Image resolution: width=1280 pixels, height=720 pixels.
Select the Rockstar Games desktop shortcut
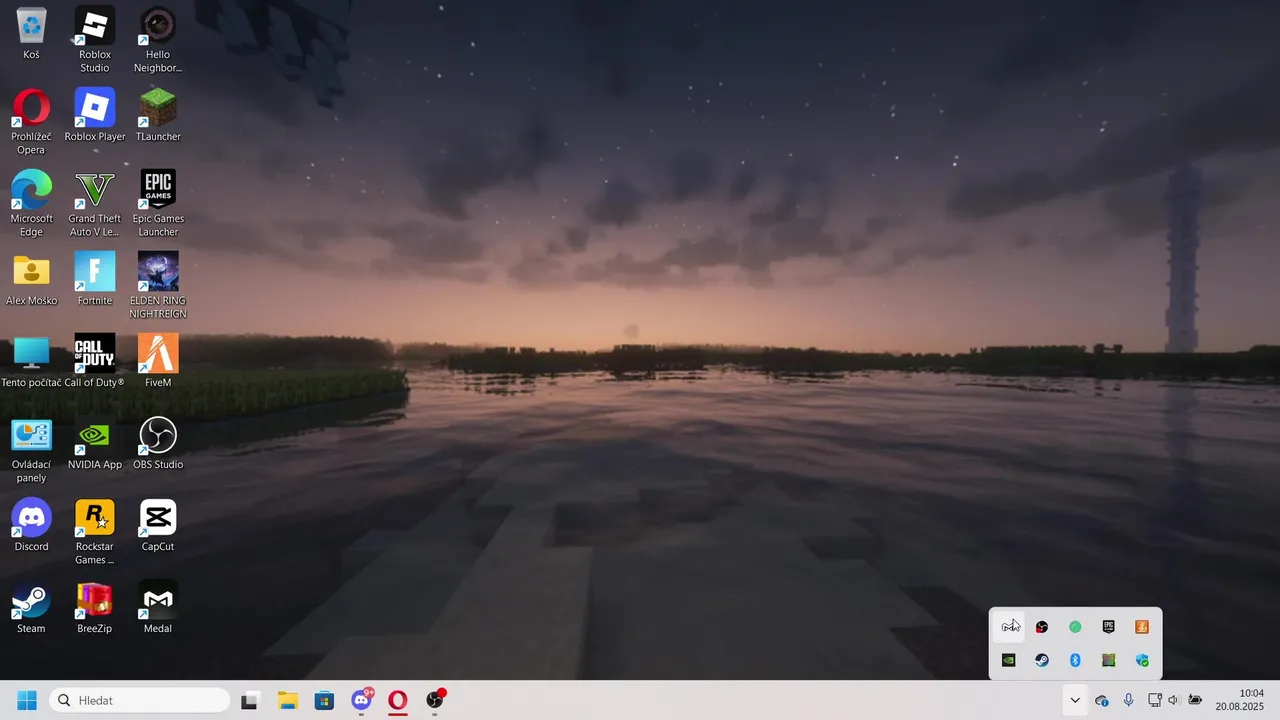(x=95, y=532)
